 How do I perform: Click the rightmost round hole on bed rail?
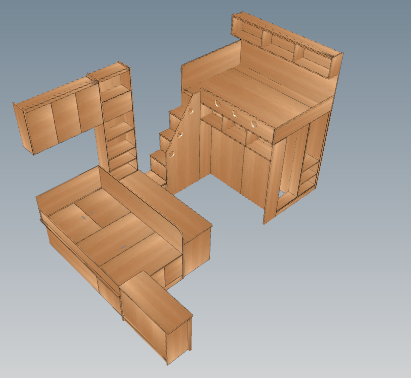point(254,124)
